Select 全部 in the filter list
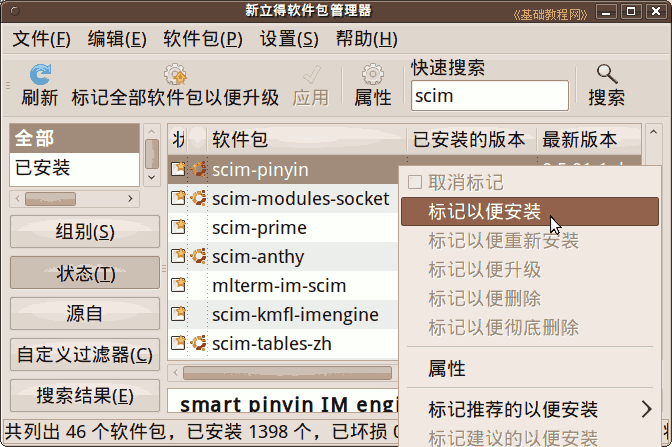Image resolution: width=672 pixels, height=447 pixels. click(75, 138)
